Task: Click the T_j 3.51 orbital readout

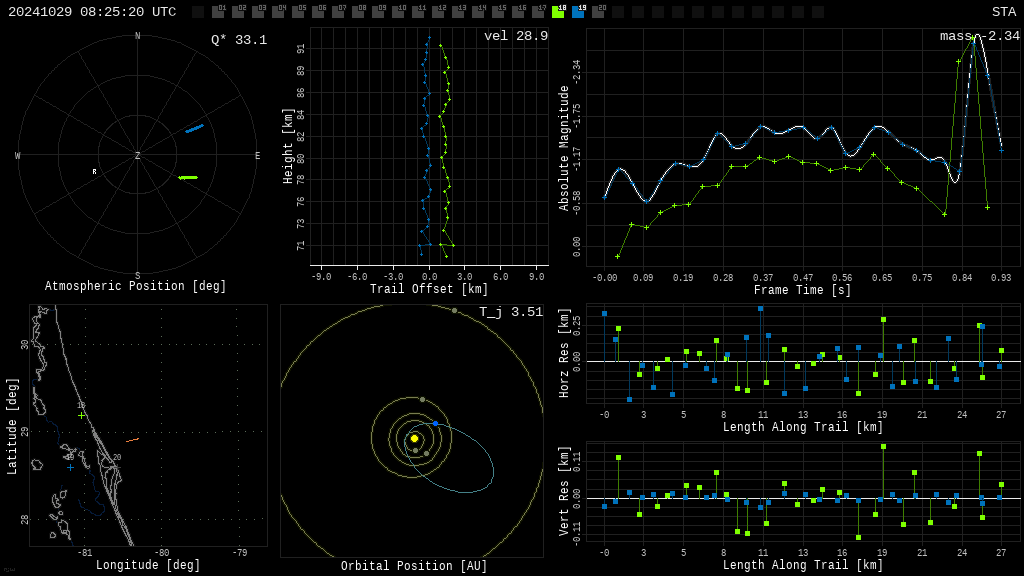Action: point(511,312)
